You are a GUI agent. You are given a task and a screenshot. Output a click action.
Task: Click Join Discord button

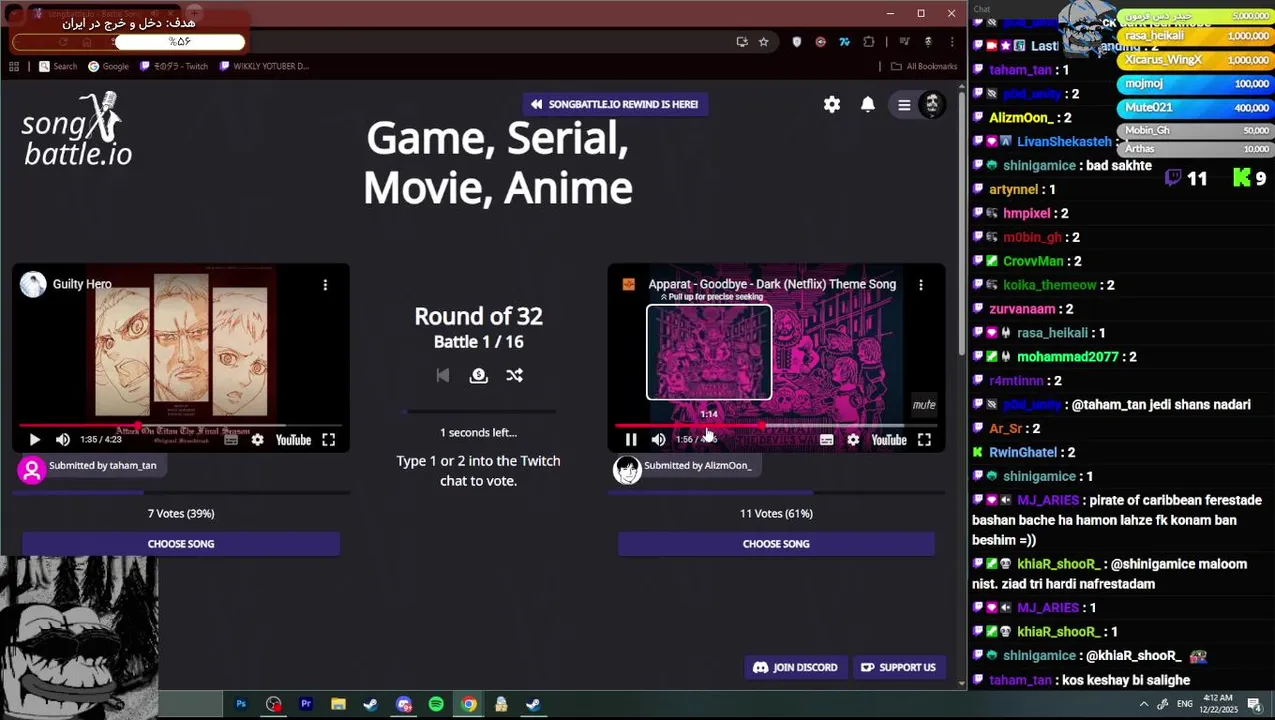pyautogui.click(x=795, y=667)
